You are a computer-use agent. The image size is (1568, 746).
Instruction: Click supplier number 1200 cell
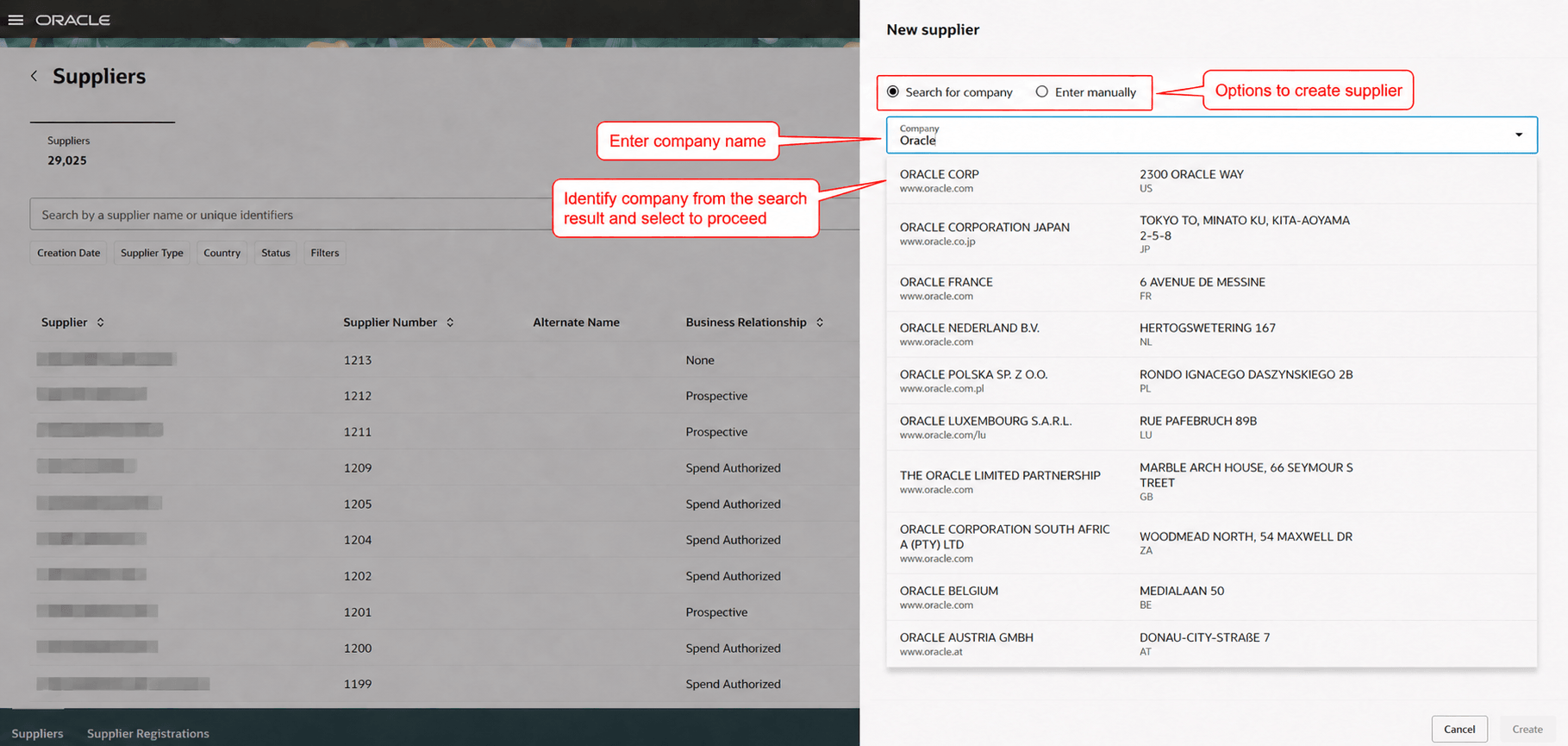[x=358, y=648]
